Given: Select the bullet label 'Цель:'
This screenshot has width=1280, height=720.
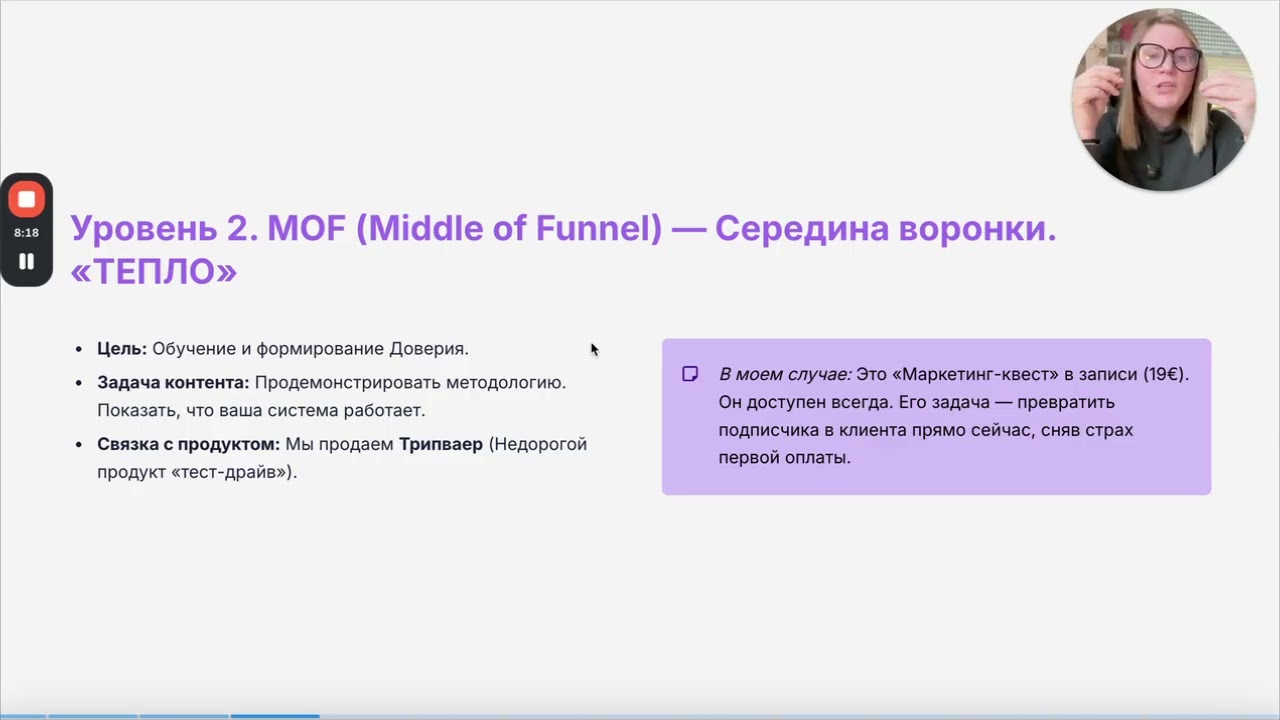Looking at the screenshot, I should [x=122, y=349].
